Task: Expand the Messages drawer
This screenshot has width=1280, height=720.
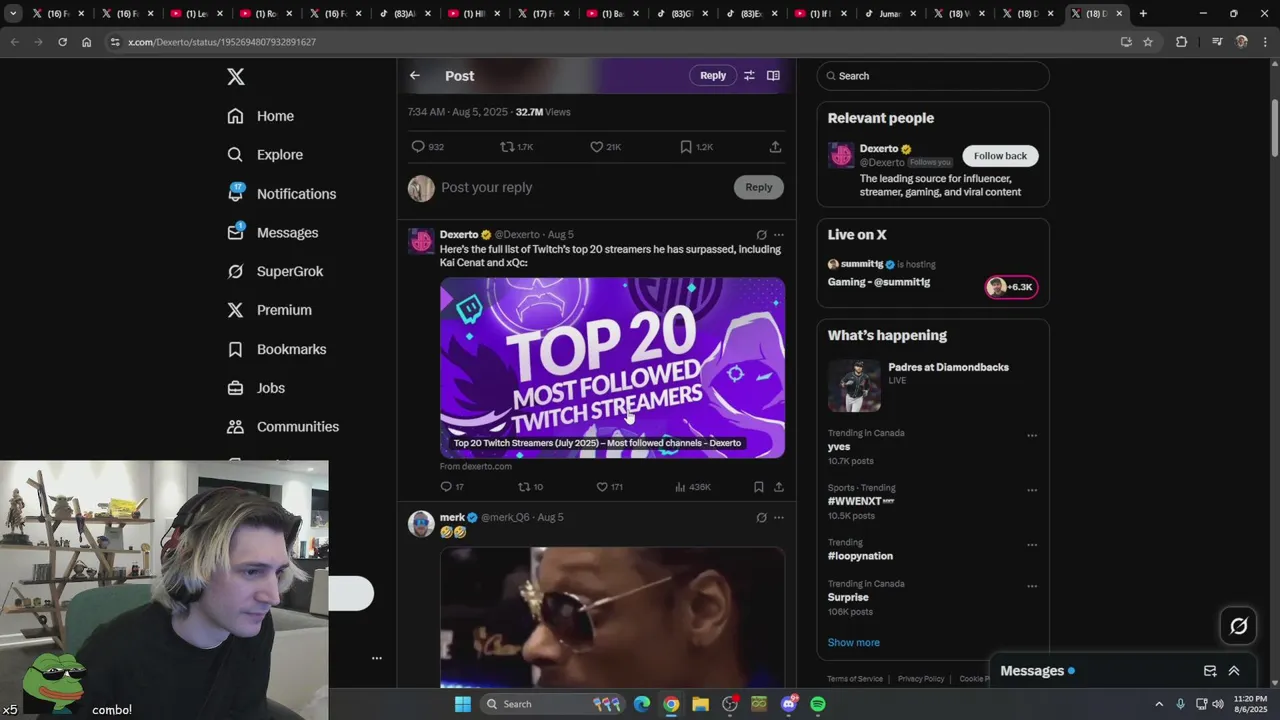Action: click(1234, 671)
